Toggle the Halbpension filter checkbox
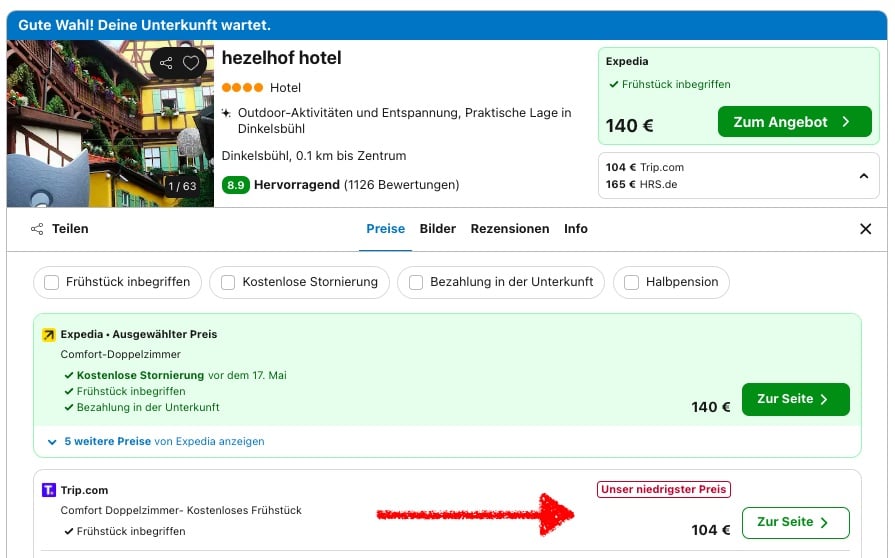Image resolution: width=895 pixels, height=558 pixels. 631,282
